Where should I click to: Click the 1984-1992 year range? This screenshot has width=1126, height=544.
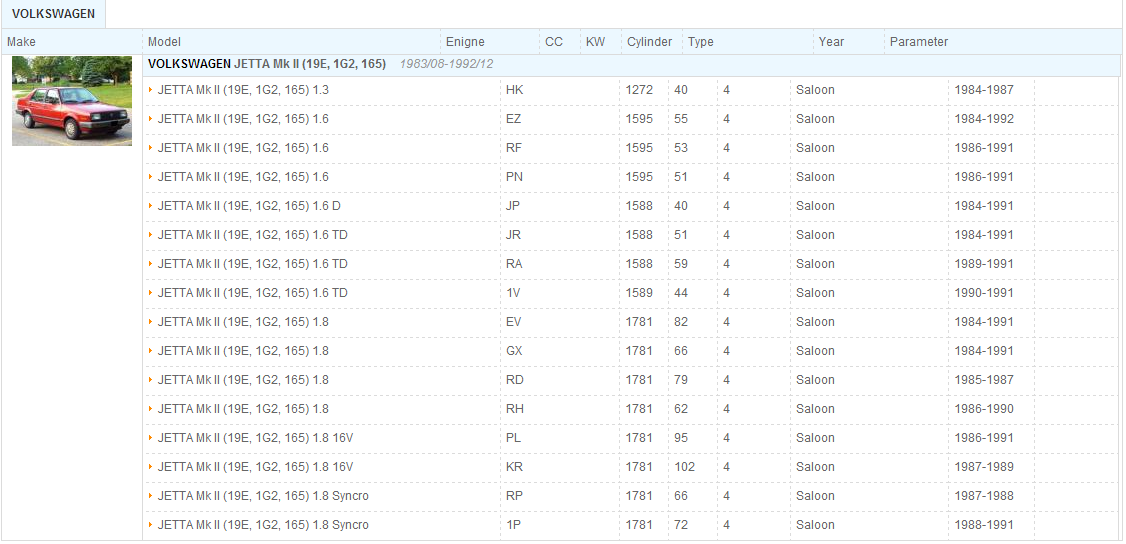tap(984, 118)
